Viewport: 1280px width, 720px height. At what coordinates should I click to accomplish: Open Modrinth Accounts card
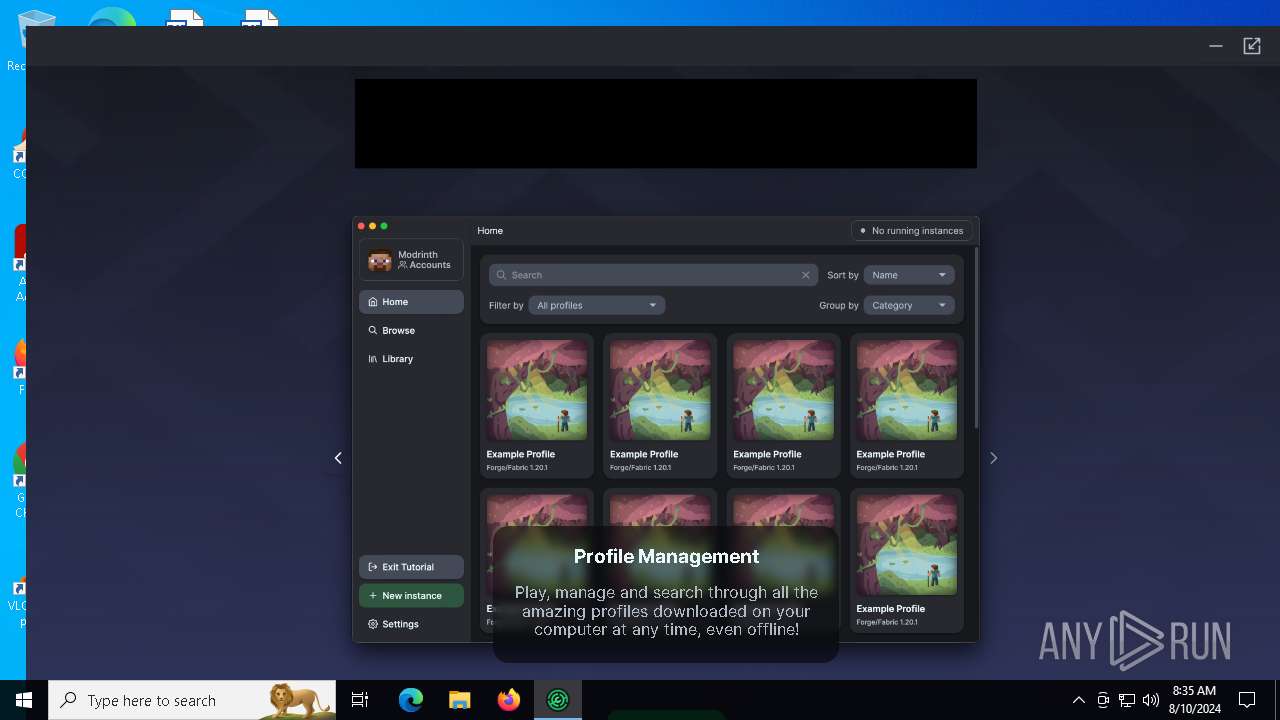411,260
